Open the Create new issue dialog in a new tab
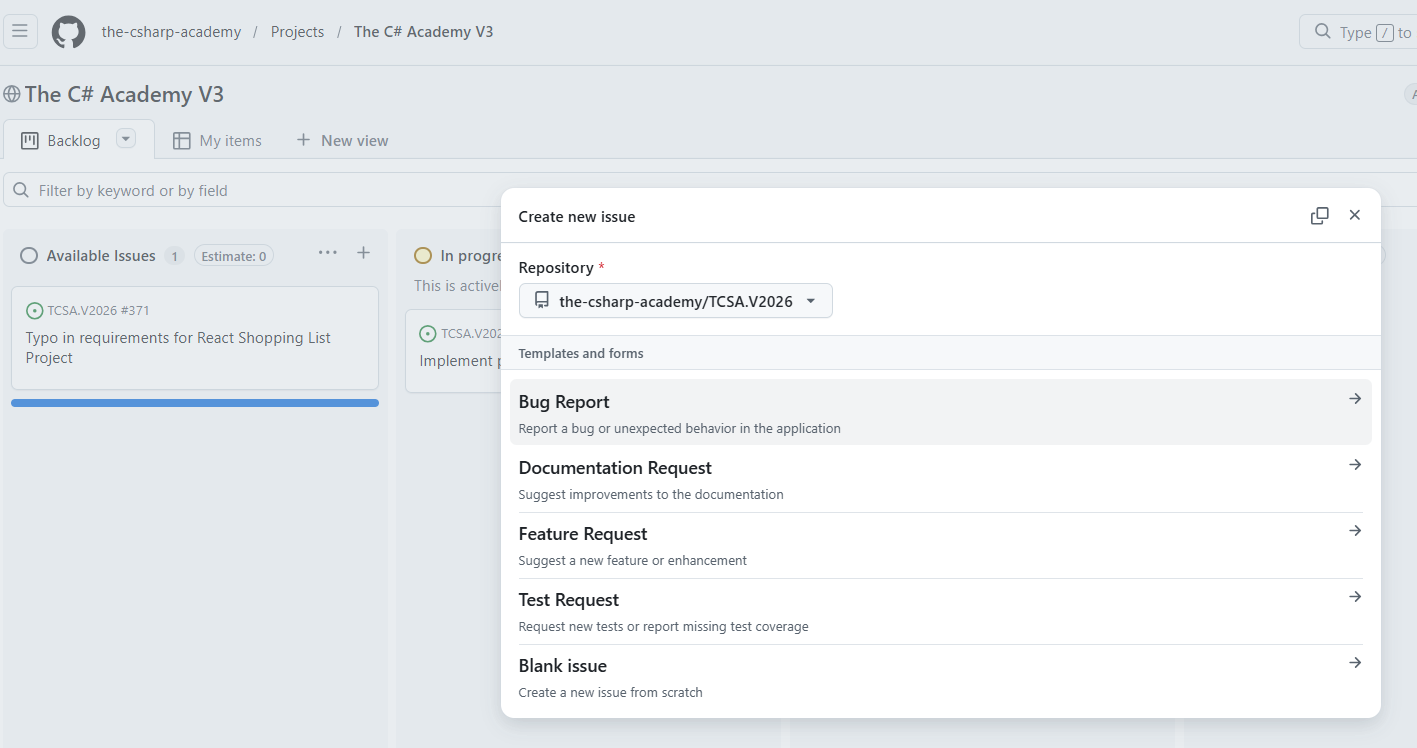The image size is (1417, 748). pyautogui.click(x=1320, y=216)
